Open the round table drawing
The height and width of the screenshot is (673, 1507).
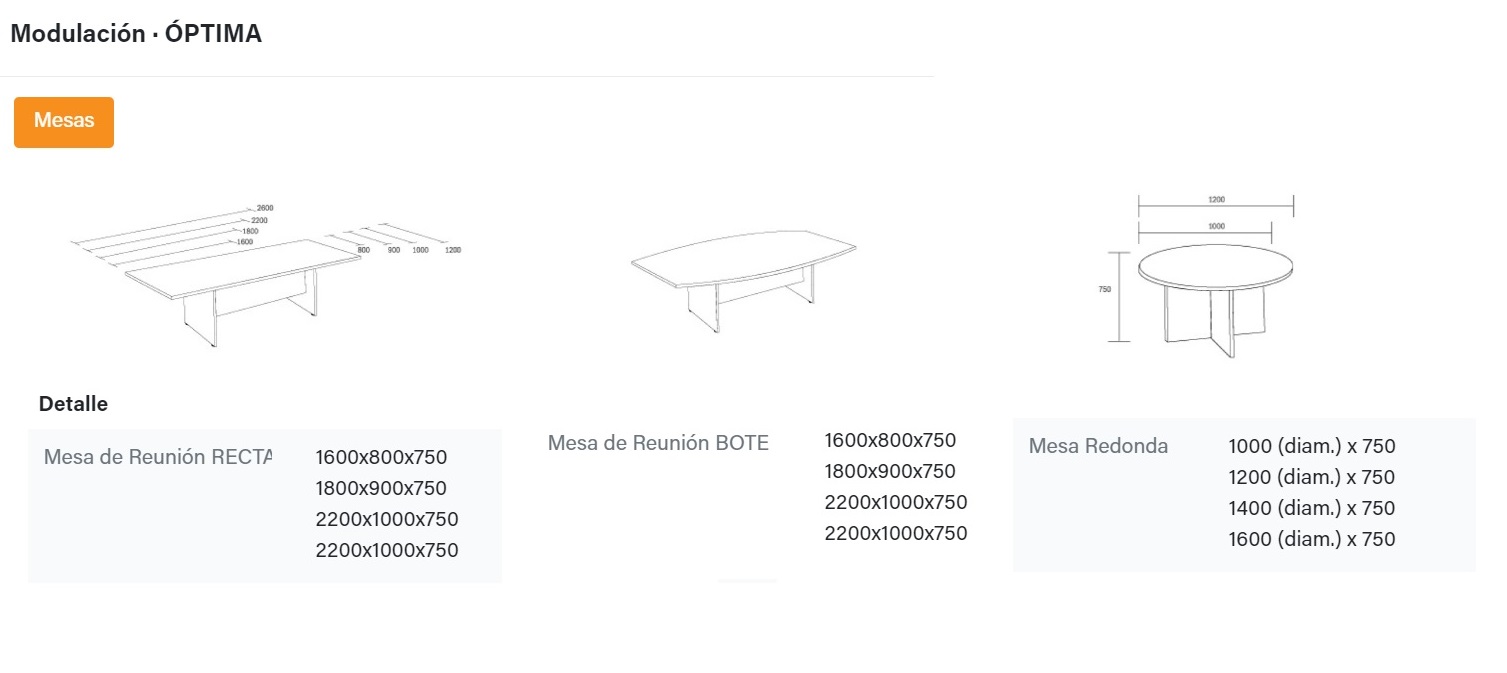(x=1215, y=290)
